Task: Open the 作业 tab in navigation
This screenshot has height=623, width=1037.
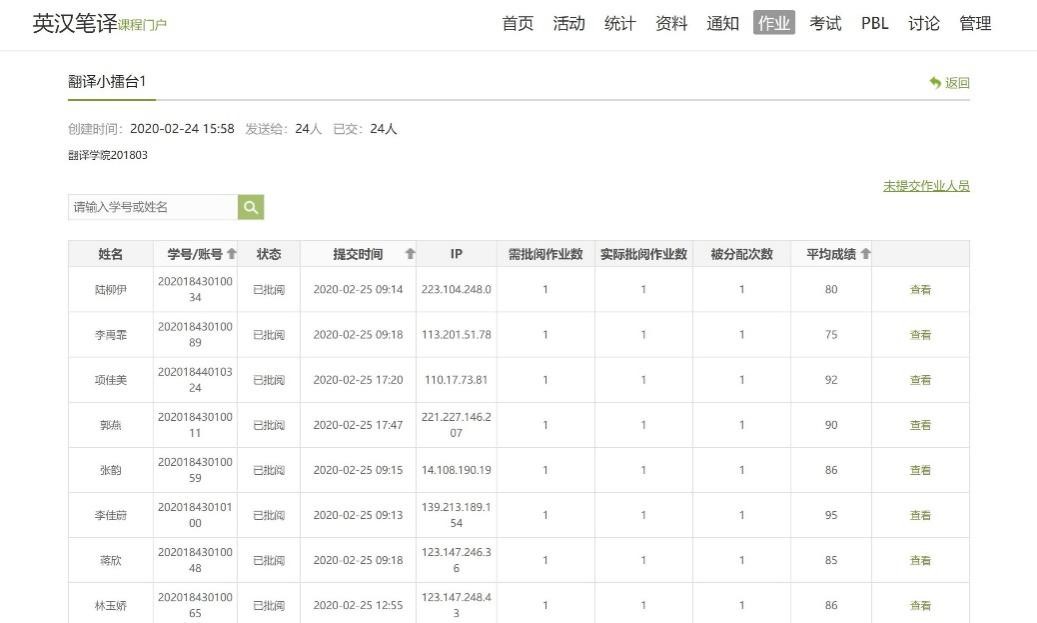Action: click(x=773, y=23)
